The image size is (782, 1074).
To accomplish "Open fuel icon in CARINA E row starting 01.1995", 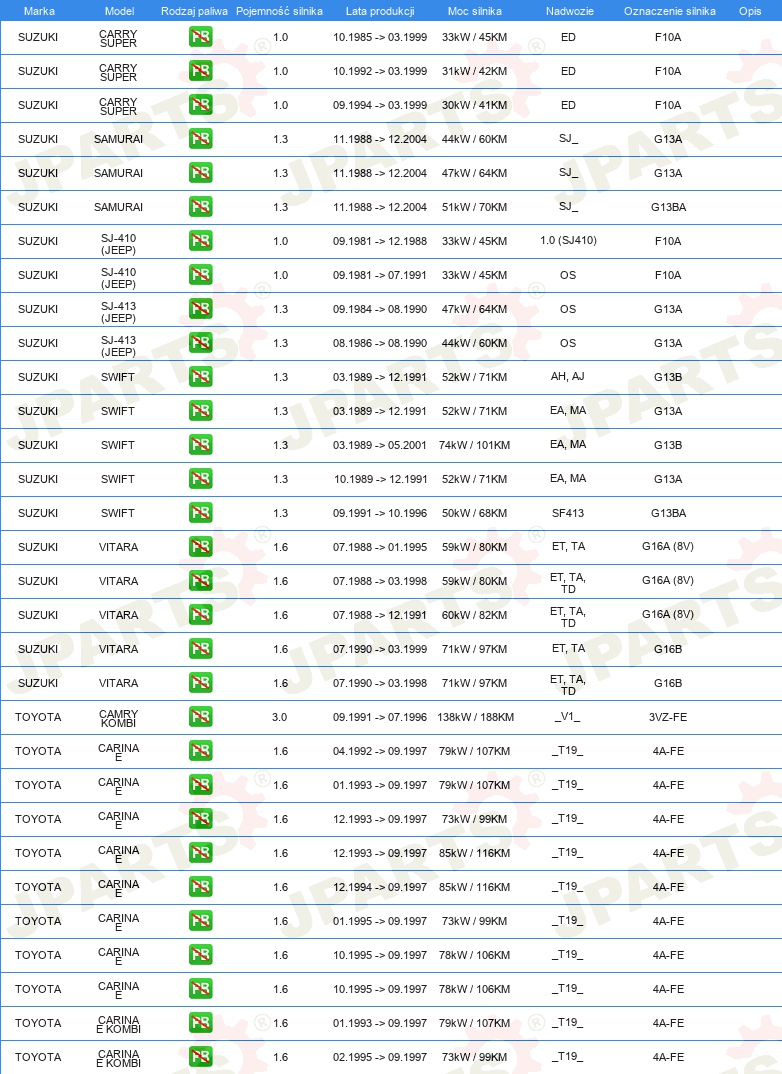I will coord(201,921).
